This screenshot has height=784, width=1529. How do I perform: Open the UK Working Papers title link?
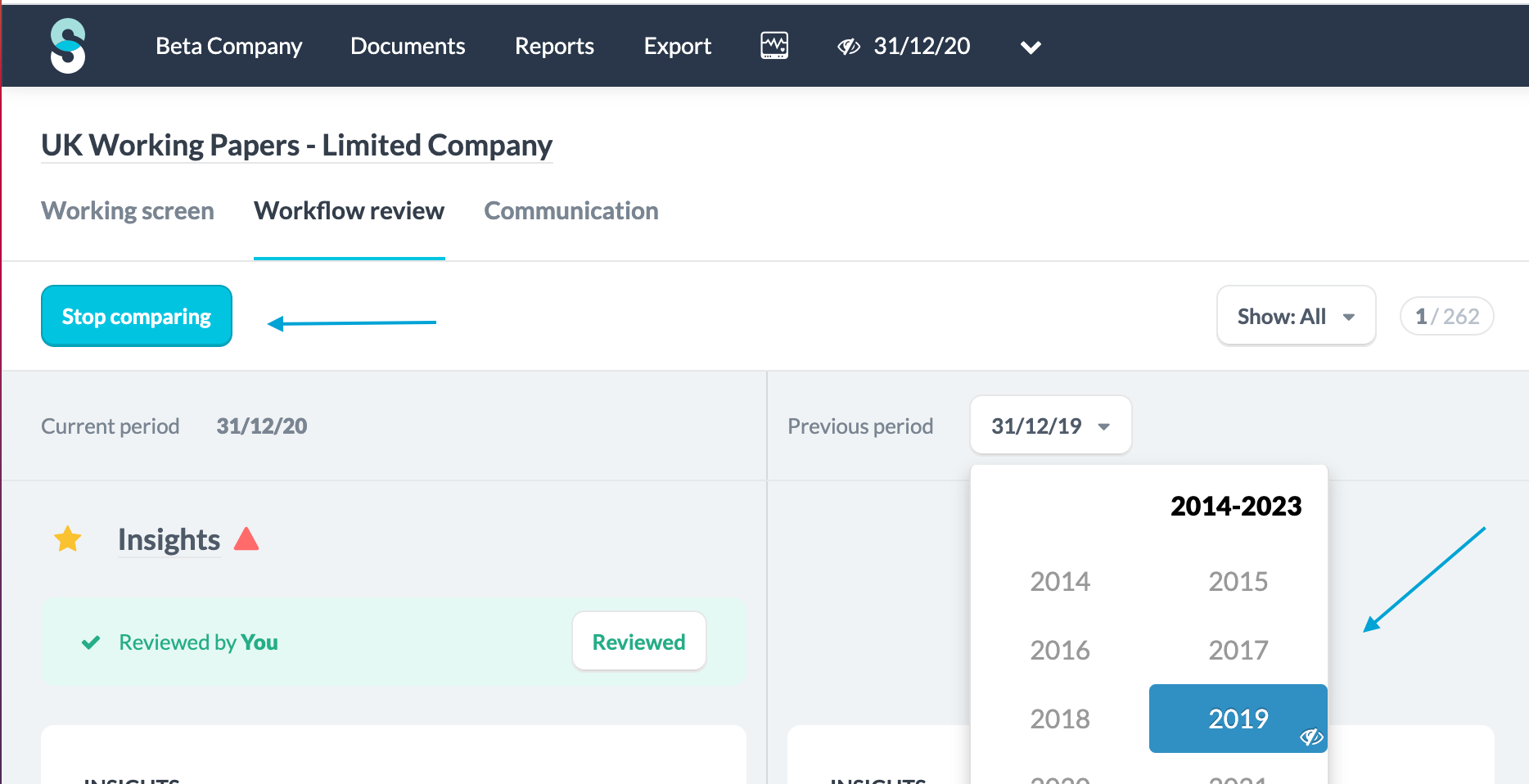point(296,146)
